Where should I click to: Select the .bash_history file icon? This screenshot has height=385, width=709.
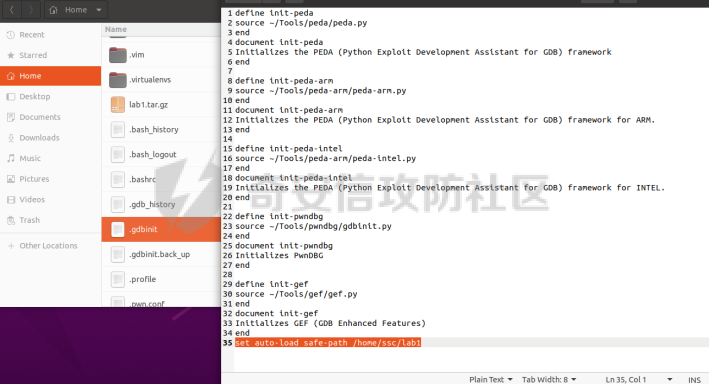click(x=118, y=129)
